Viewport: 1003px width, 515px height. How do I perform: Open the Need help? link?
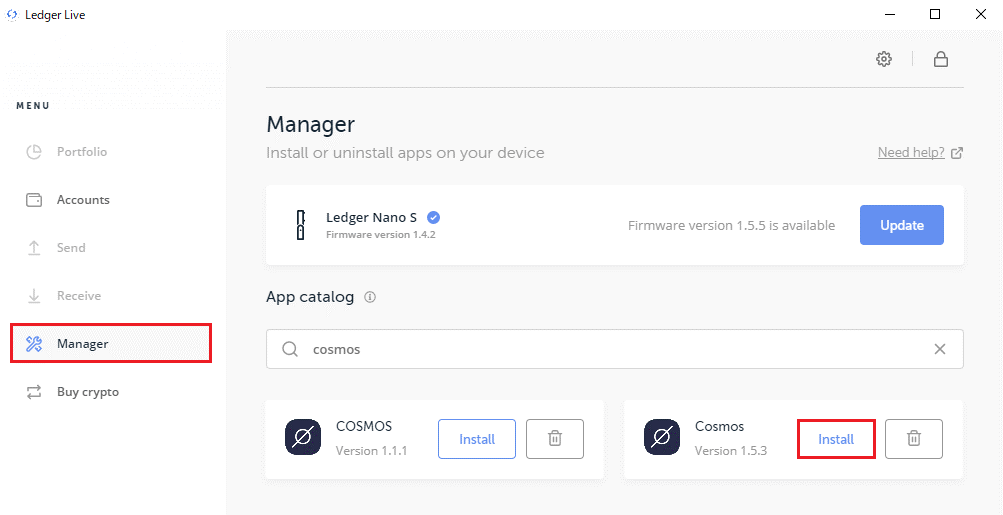click(x=911, y=153)
